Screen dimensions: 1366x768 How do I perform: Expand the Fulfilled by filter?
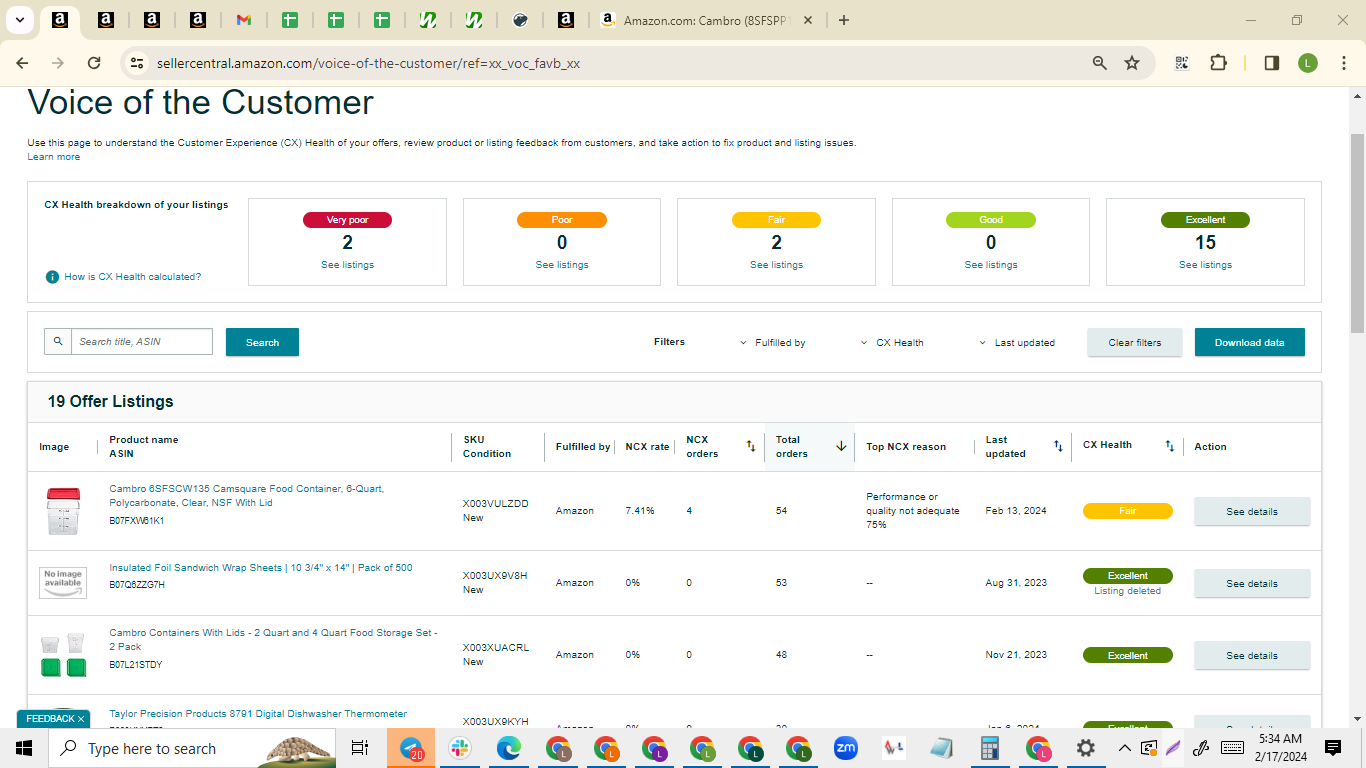pyautogui.click(x=773, y=343)
